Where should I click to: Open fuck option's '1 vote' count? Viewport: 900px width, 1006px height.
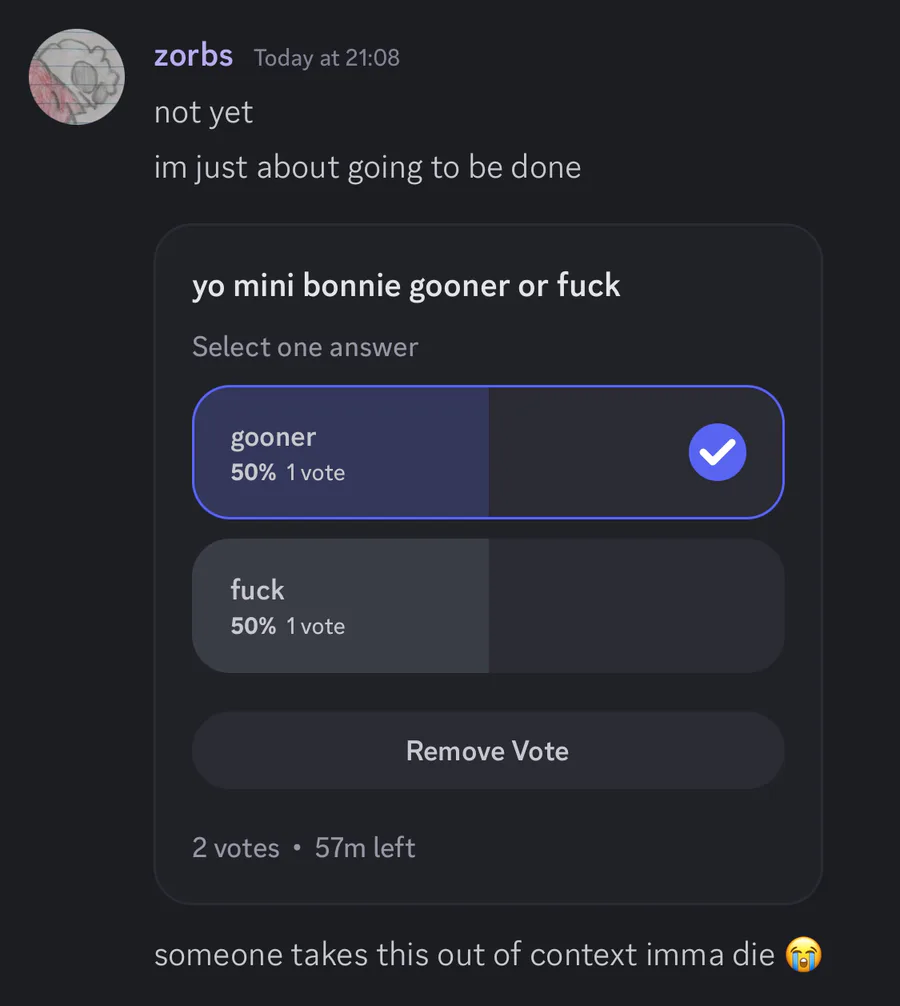[x=316, y=626]
